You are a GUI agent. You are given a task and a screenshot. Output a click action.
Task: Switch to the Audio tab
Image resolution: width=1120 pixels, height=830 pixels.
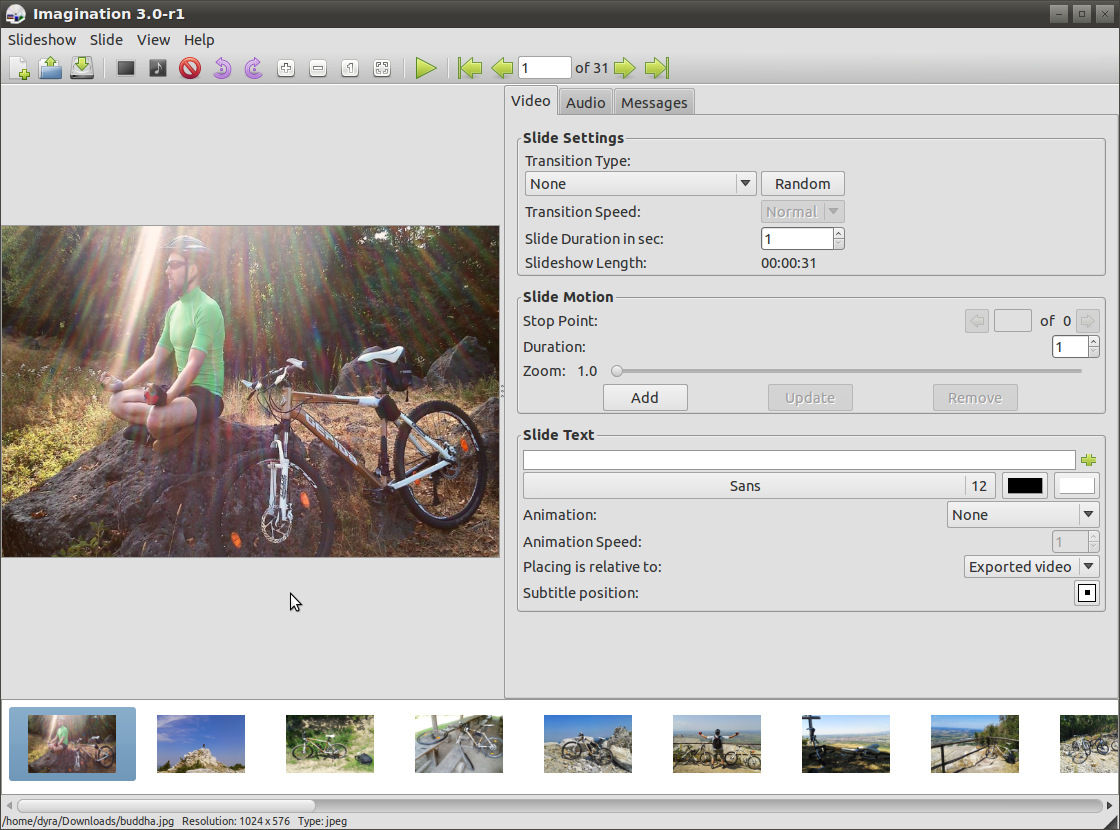click(586, 103)
